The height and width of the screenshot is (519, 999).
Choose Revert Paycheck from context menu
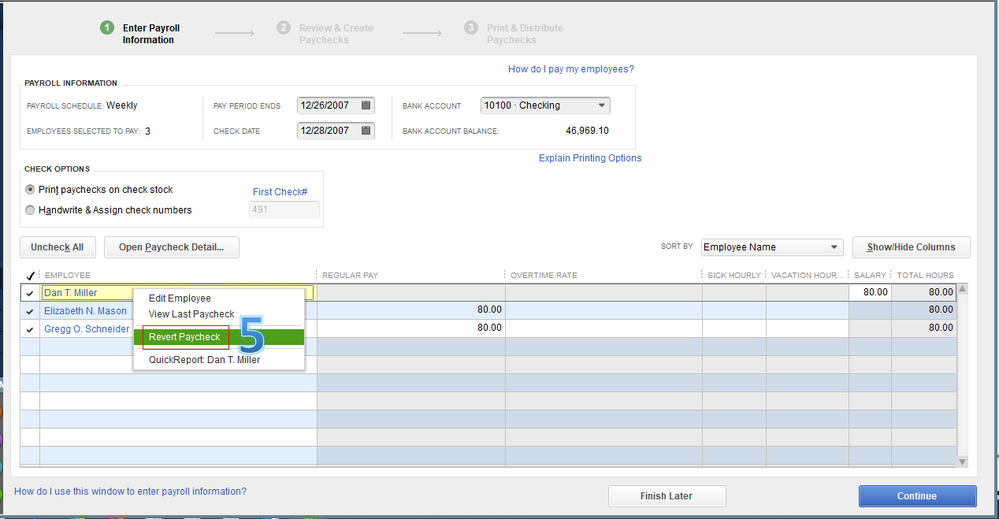[185, 337]
